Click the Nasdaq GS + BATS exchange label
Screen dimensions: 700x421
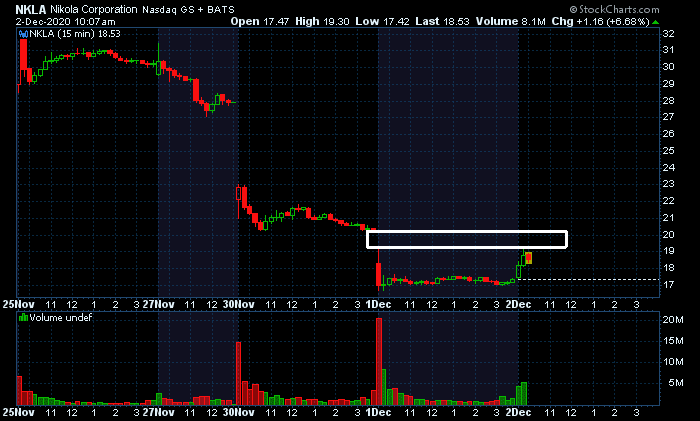[188, 9]
